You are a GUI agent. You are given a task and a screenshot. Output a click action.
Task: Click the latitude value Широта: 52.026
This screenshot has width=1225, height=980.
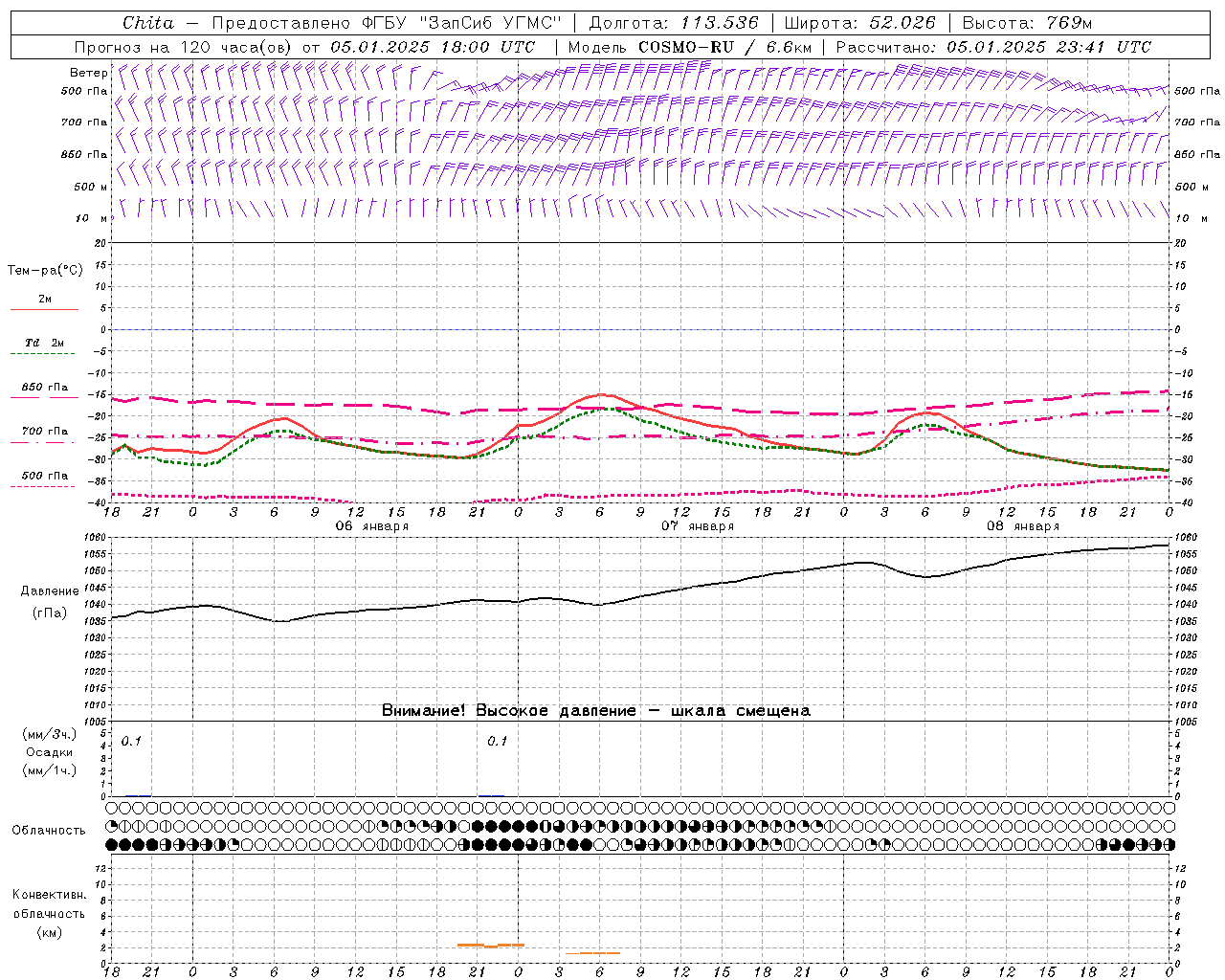pos(859,23)
